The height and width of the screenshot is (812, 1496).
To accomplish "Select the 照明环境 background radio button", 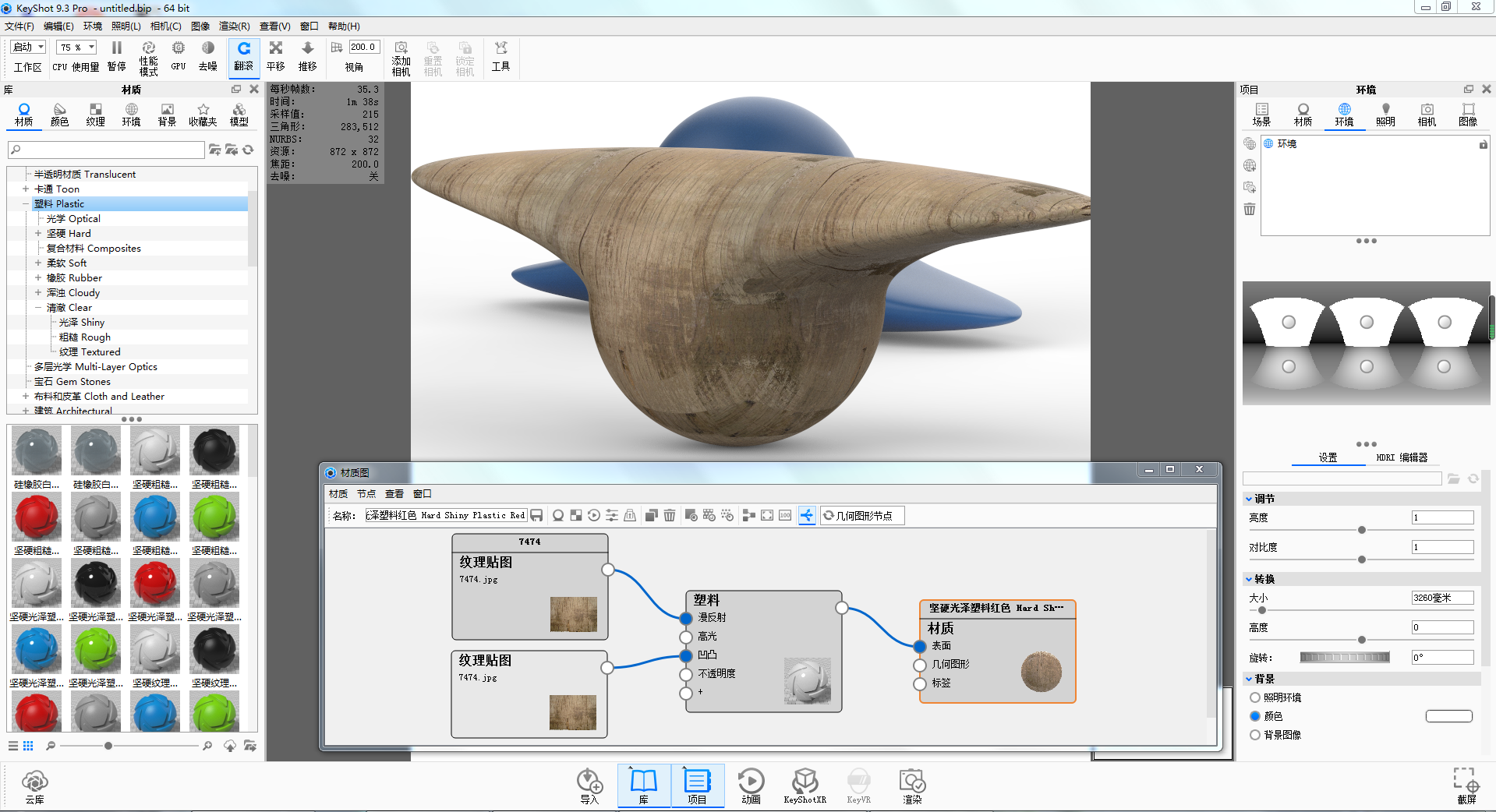I will (1255, 697).
